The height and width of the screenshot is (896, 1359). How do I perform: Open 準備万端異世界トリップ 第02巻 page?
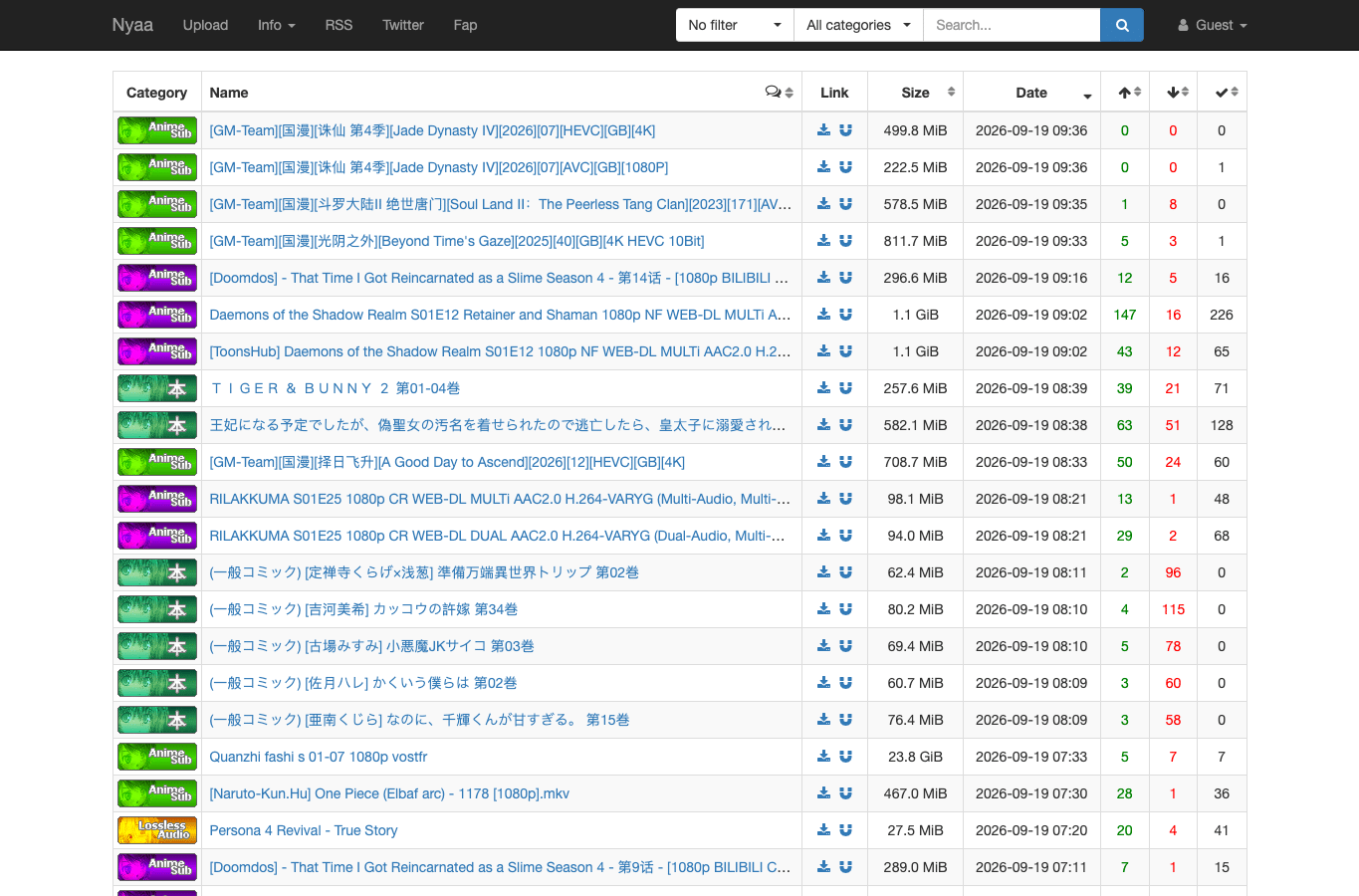[424, 572]
